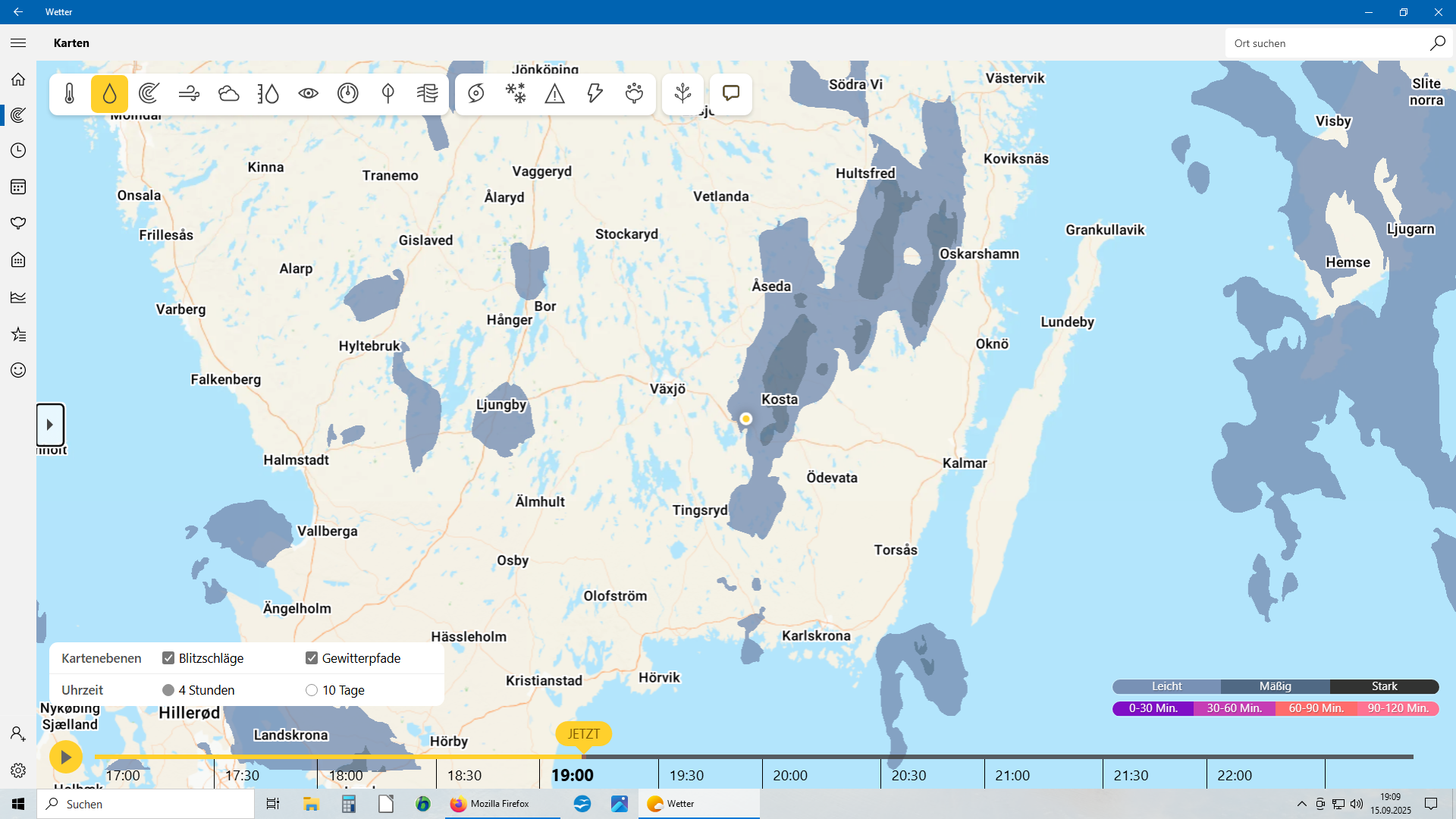Switch to wind map layer
Screen dimensions: 1456x819
(189, 93)
